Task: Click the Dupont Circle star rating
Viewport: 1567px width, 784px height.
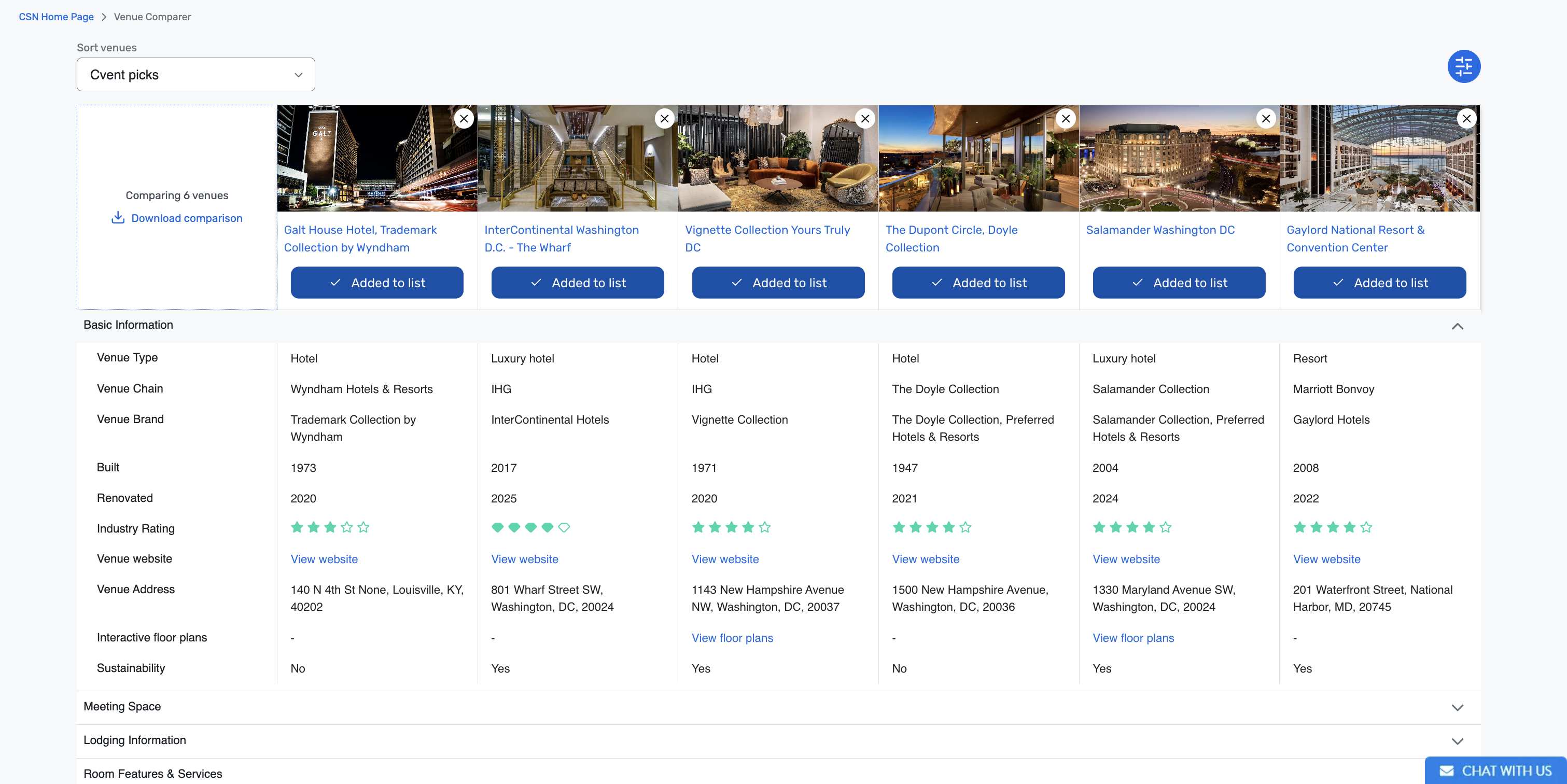Action: [931, 527]
